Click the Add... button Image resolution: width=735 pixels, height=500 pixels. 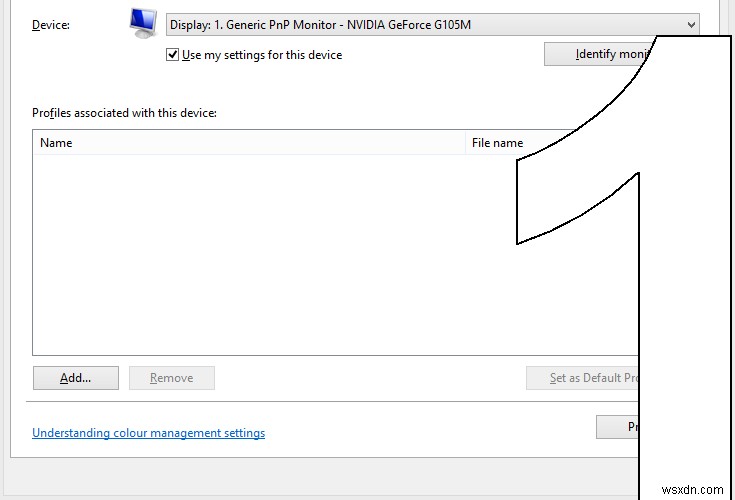(76, 378)
